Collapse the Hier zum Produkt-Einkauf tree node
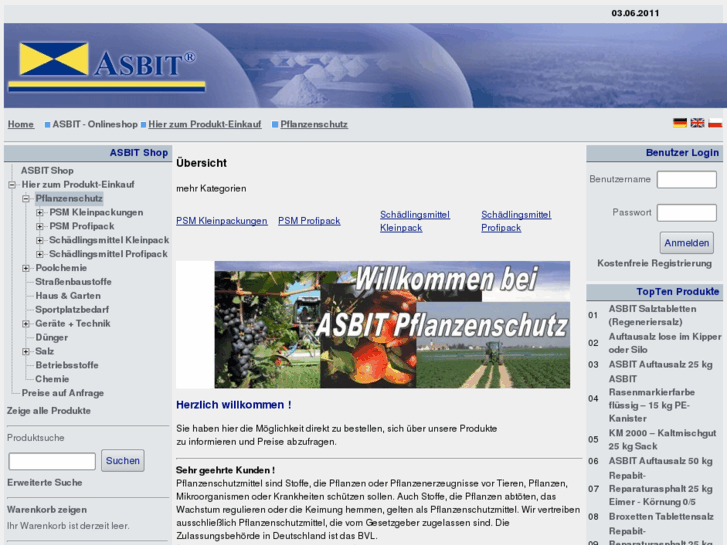The image size is (727, 545). (12, 185)
